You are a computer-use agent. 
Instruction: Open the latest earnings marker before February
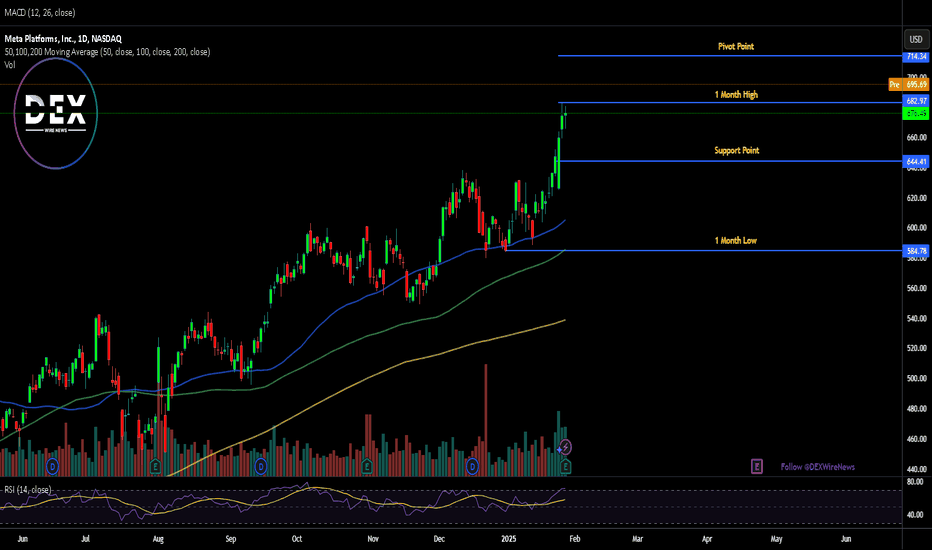coord(565,467)
